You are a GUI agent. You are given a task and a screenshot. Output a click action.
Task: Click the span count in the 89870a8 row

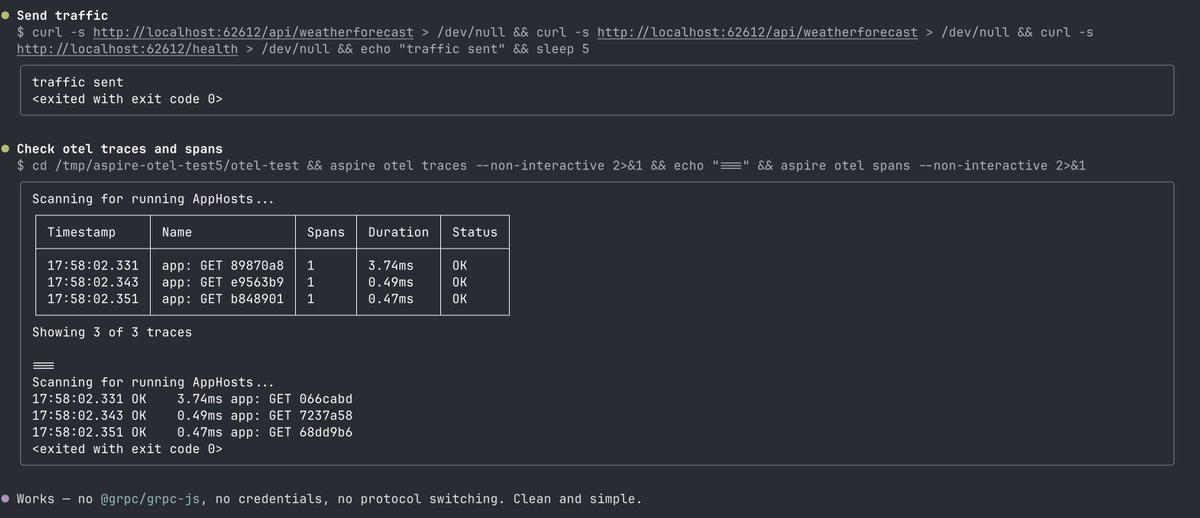point(310,266)
